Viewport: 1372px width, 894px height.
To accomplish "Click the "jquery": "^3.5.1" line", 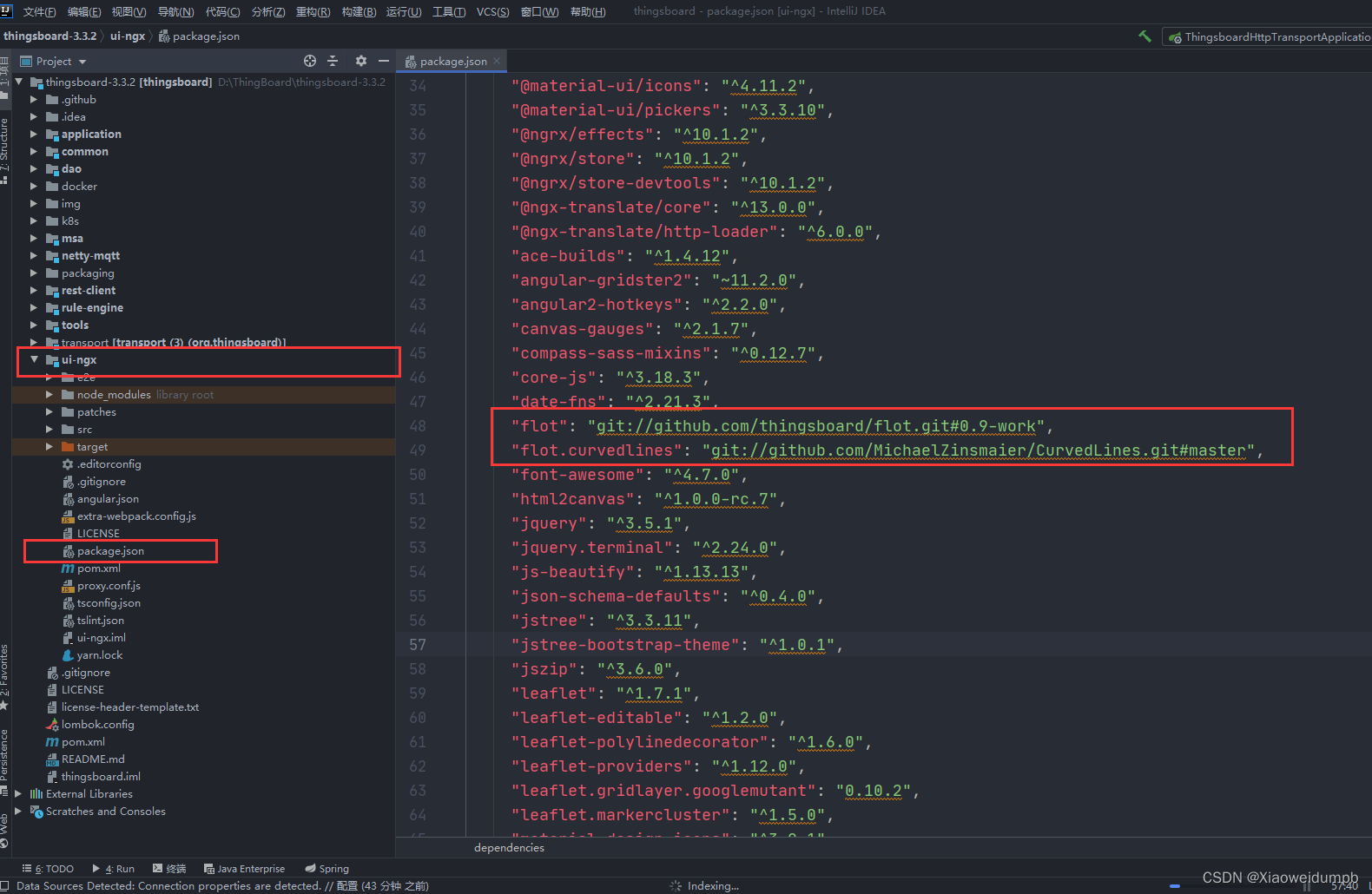I will pos(600,523).
